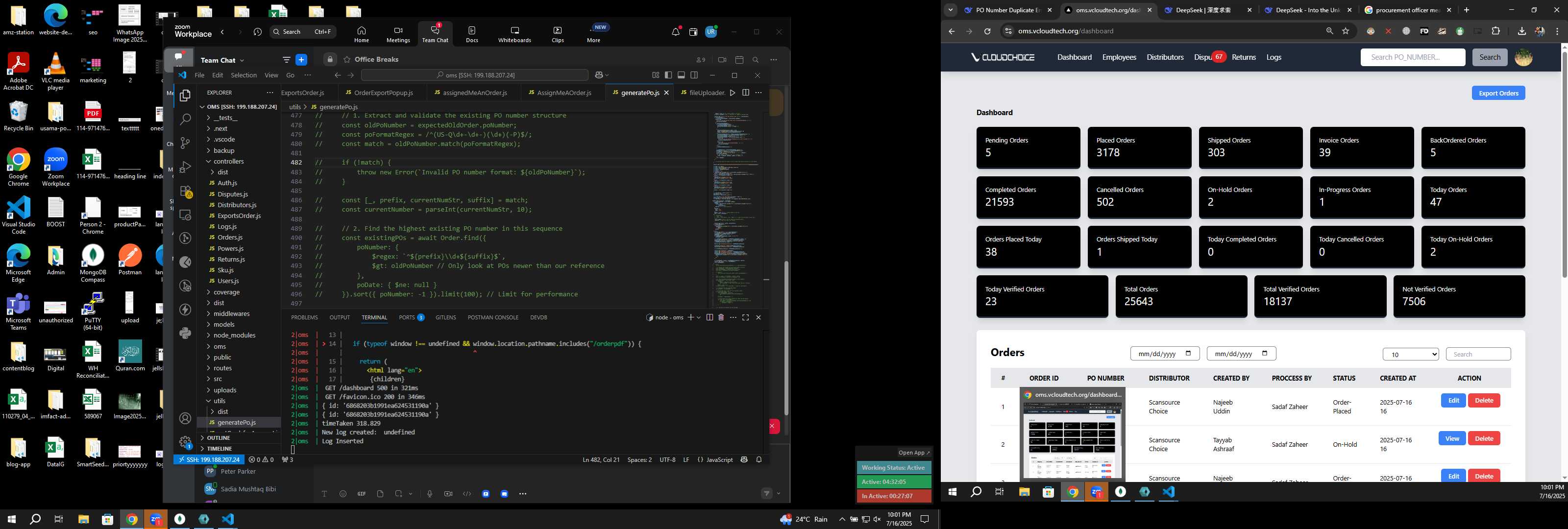The width and height of the screenshot is (1568, 529).
Task: Open Zoom Clips icon
Action: click(558, 34)
